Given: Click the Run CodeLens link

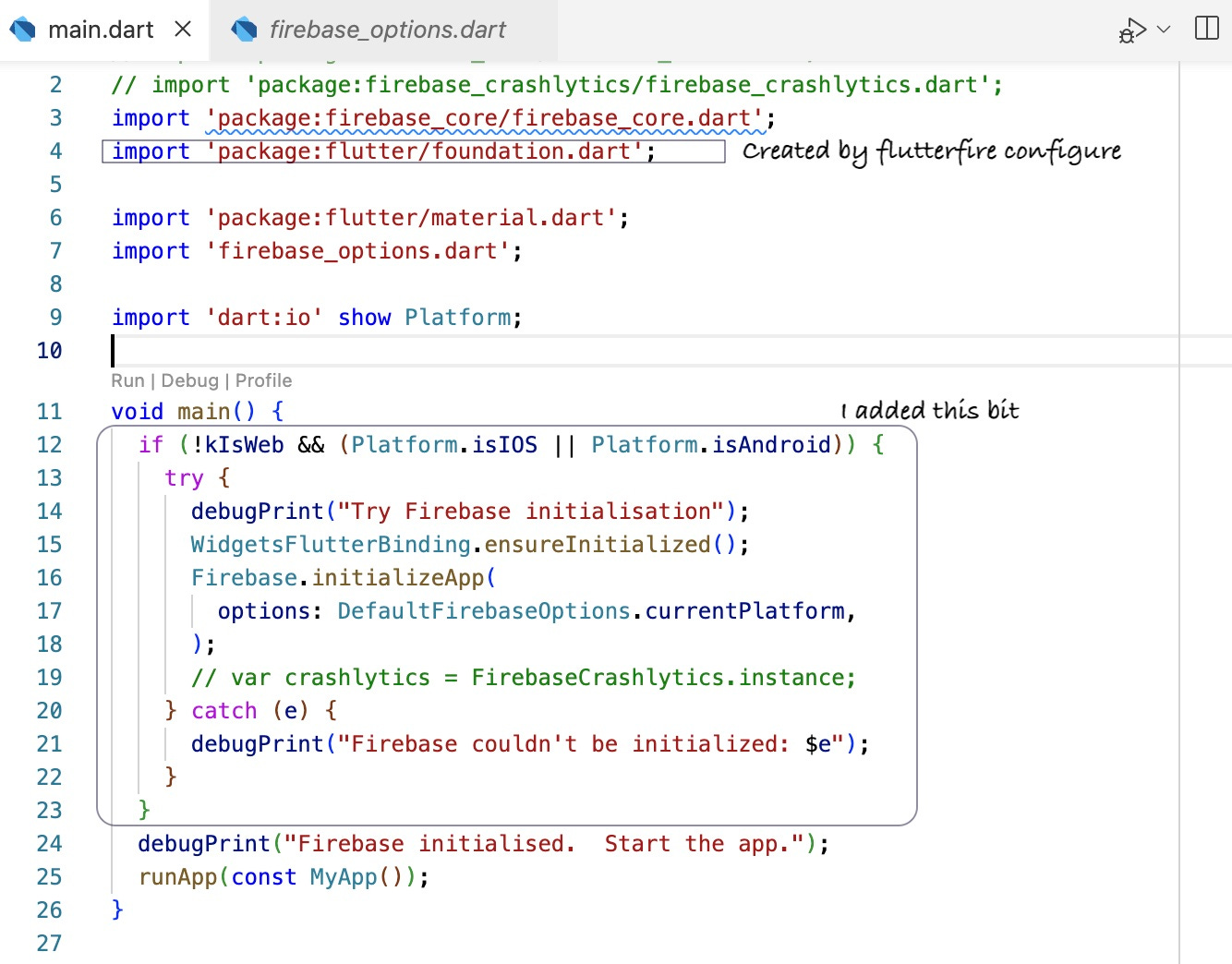Looking at the screenshot, I should tap(127, 380).
